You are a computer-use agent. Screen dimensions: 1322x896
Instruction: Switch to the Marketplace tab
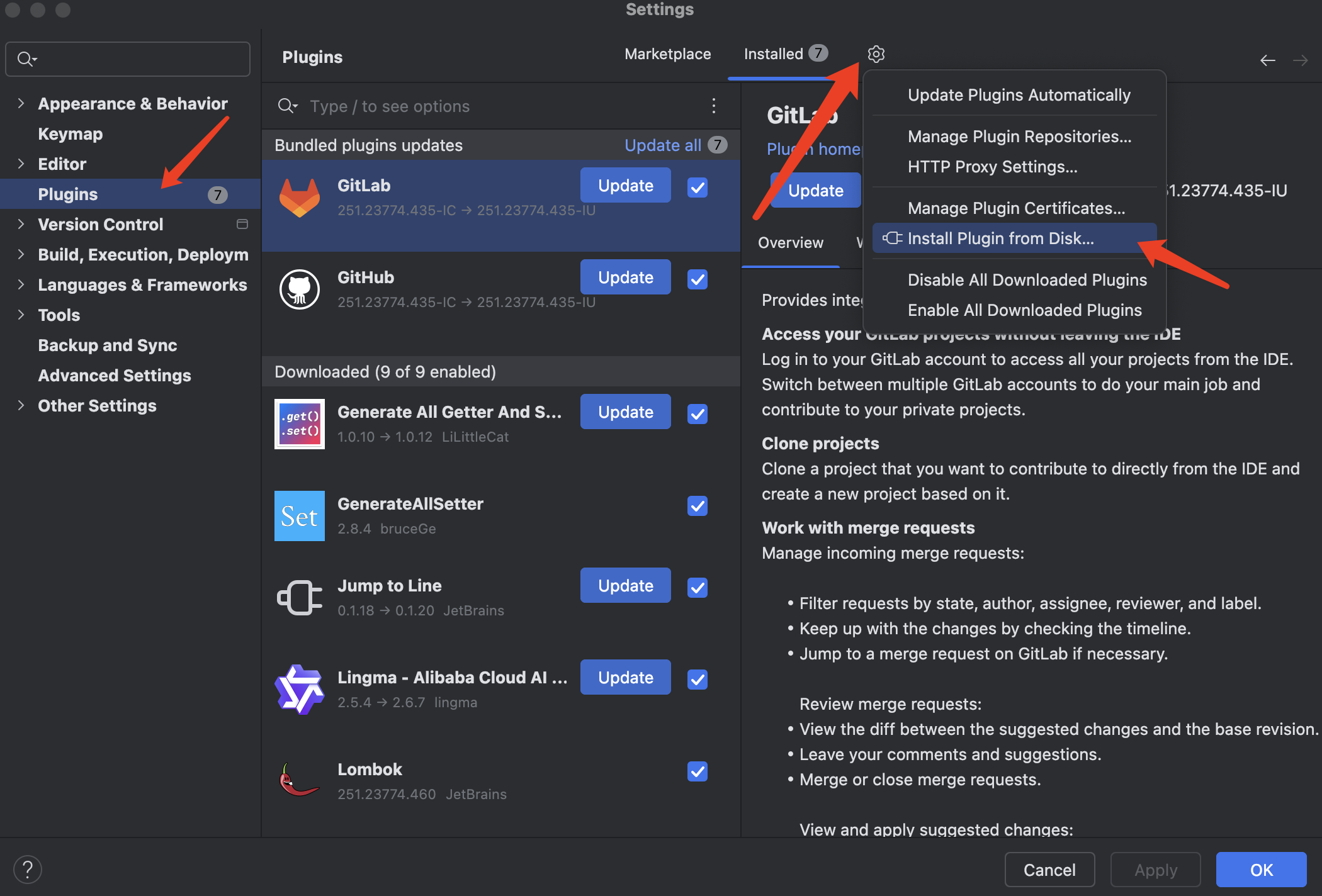(667, 54)
